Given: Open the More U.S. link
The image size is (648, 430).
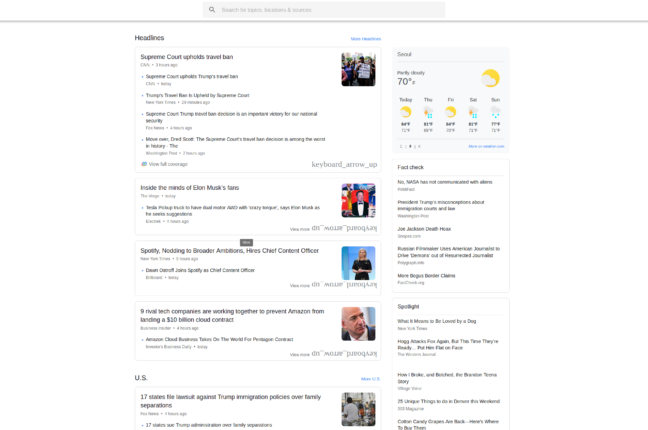Looking at the screenshot, I should (x=370, y=379).
